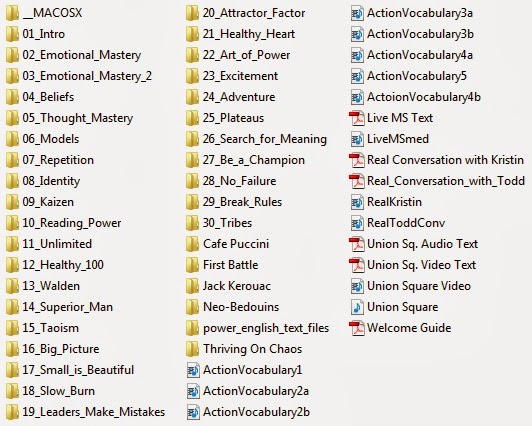Click the 08_Identity folder name
The image size is (532, 426).
51,181
